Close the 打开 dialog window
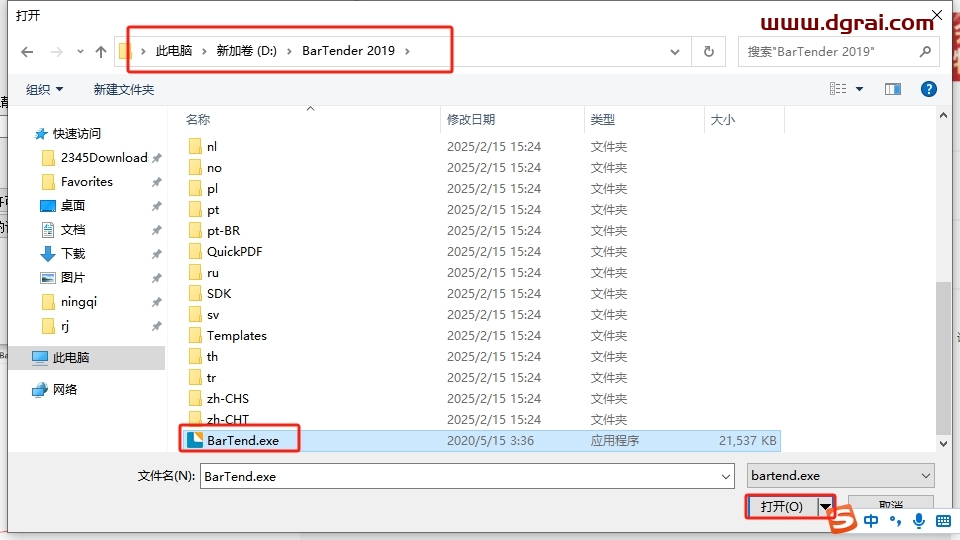 [x=937, y=15]
